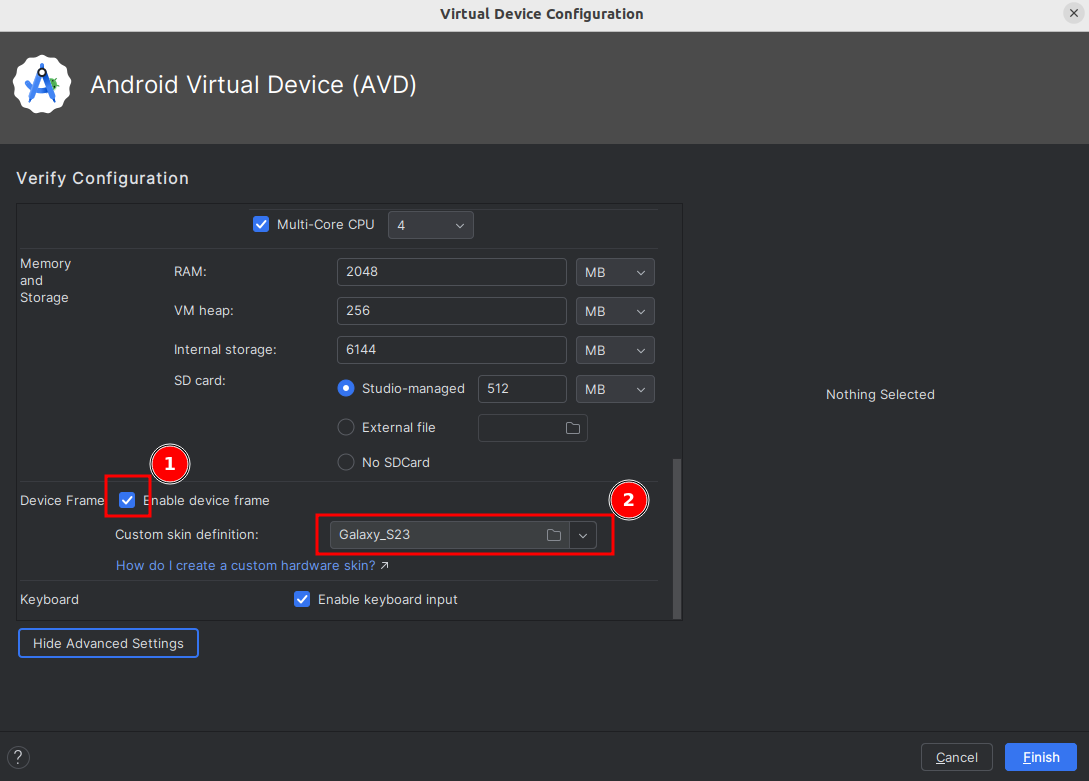Click the 'Custom skin definition:' label

[x=187, y=535]
